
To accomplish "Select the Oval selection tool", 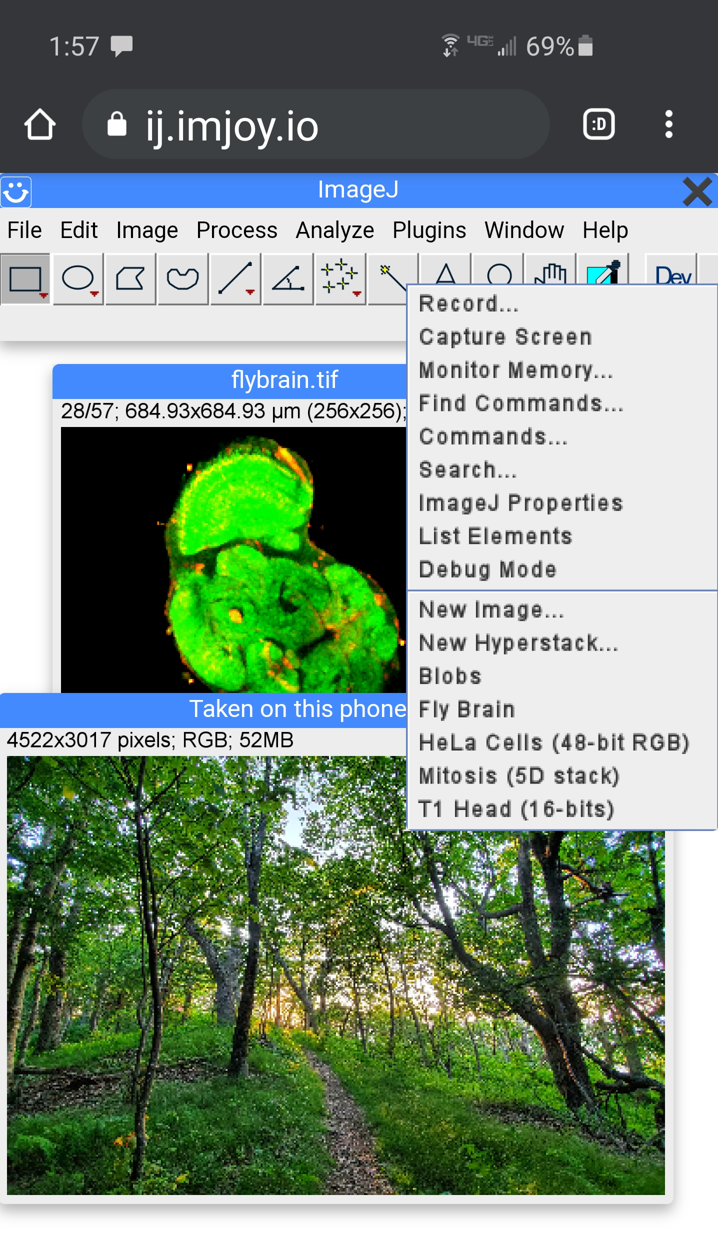I will [78, 279].
